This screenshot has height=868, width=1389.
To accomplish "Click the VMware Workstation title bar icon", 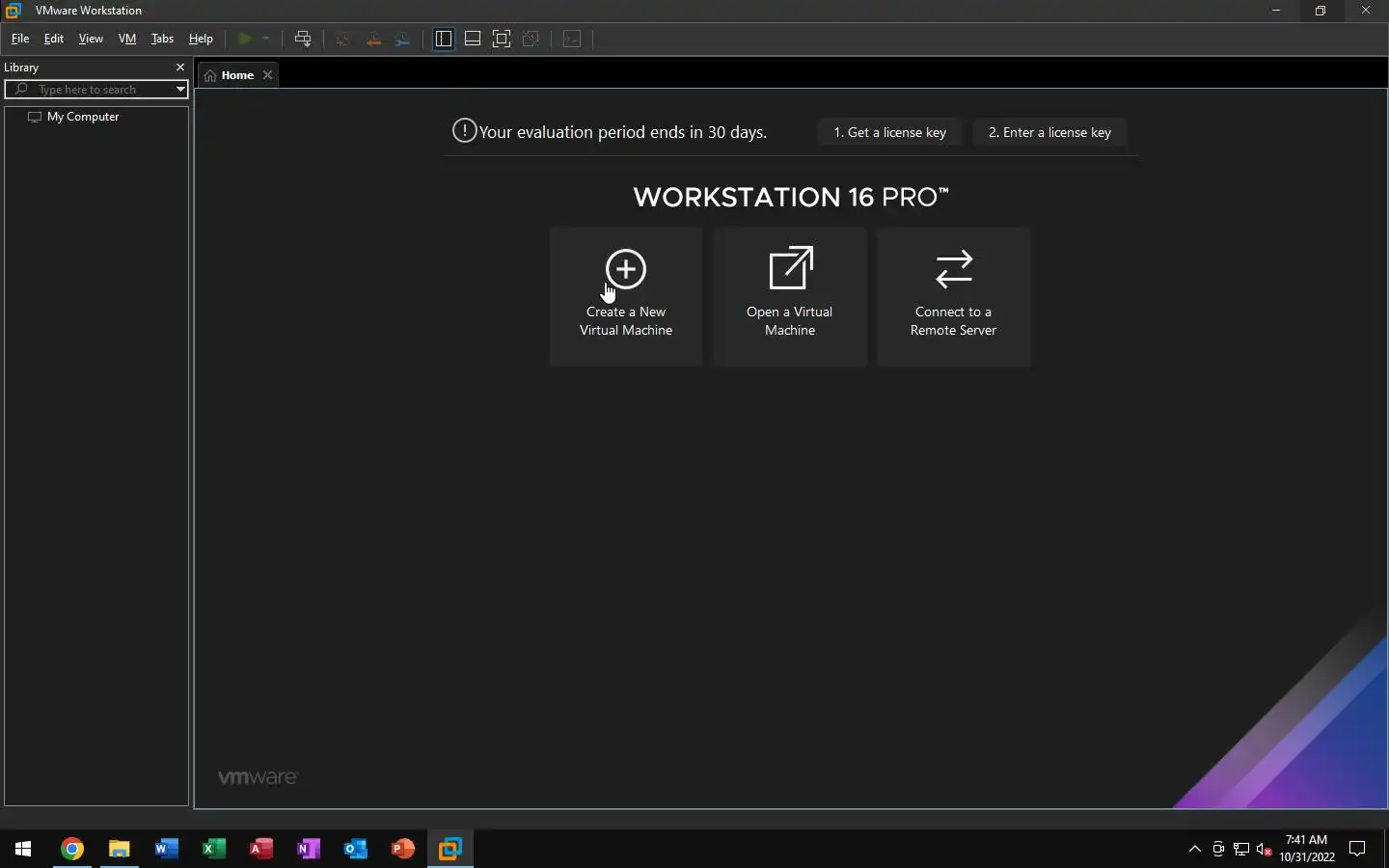I will coord(14,11).
